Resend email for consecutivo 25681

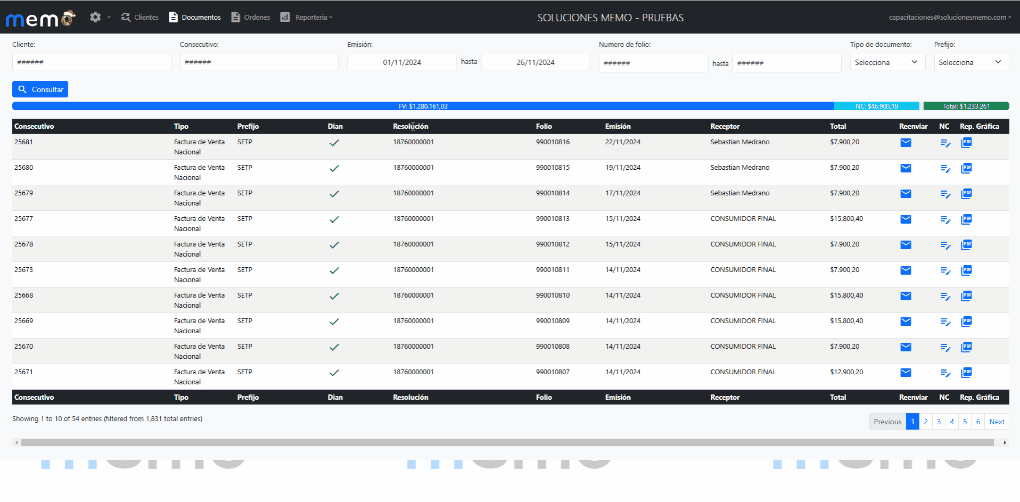coord(906,142)
